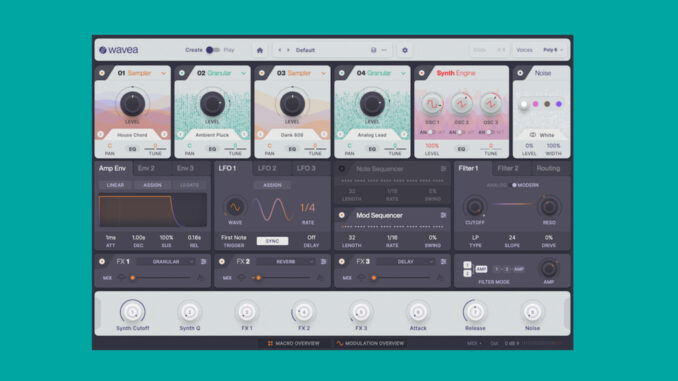Click the save preset disk icon
This screenshot has height=381, width=678.
point(374,50)
